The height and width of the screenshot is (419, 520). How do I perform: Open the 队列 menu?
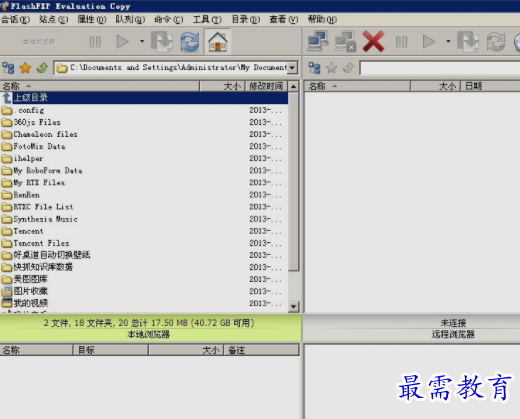pyautogui.click(x=130, y=19)
